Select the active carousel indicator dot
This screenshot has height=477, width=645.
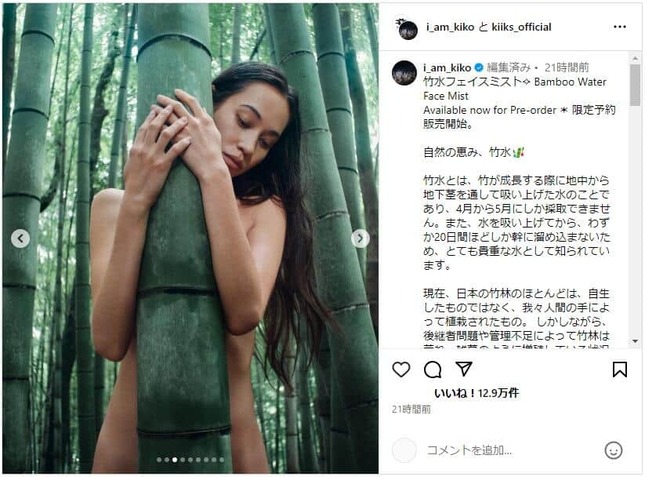point(174,460)
